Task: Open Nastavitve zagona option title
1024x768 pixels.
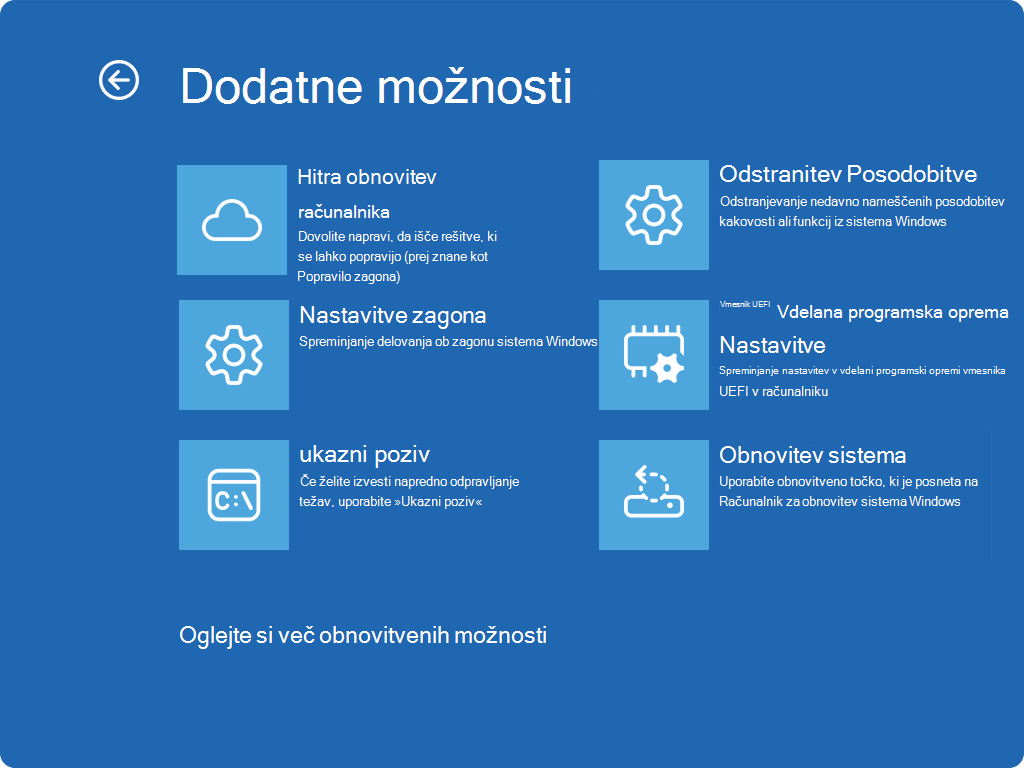Action: (x=392, y=315)
